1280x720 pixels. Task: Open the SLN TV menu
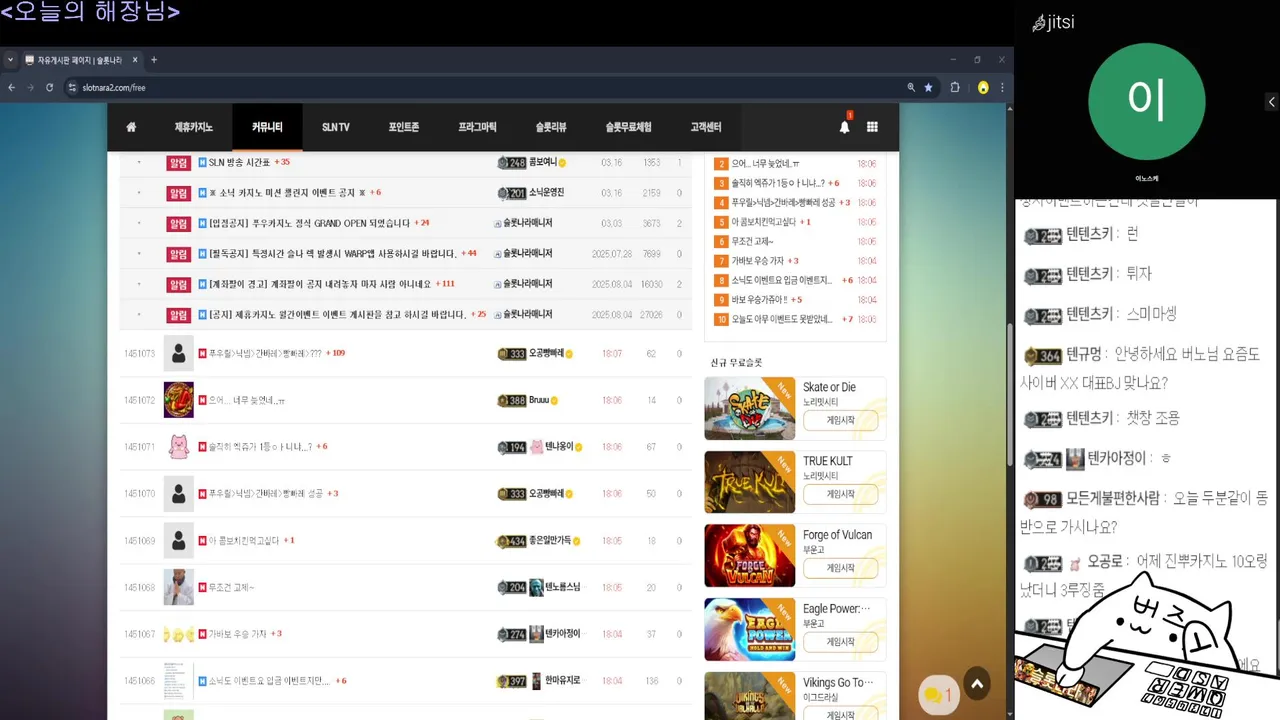tap(336, 127)
